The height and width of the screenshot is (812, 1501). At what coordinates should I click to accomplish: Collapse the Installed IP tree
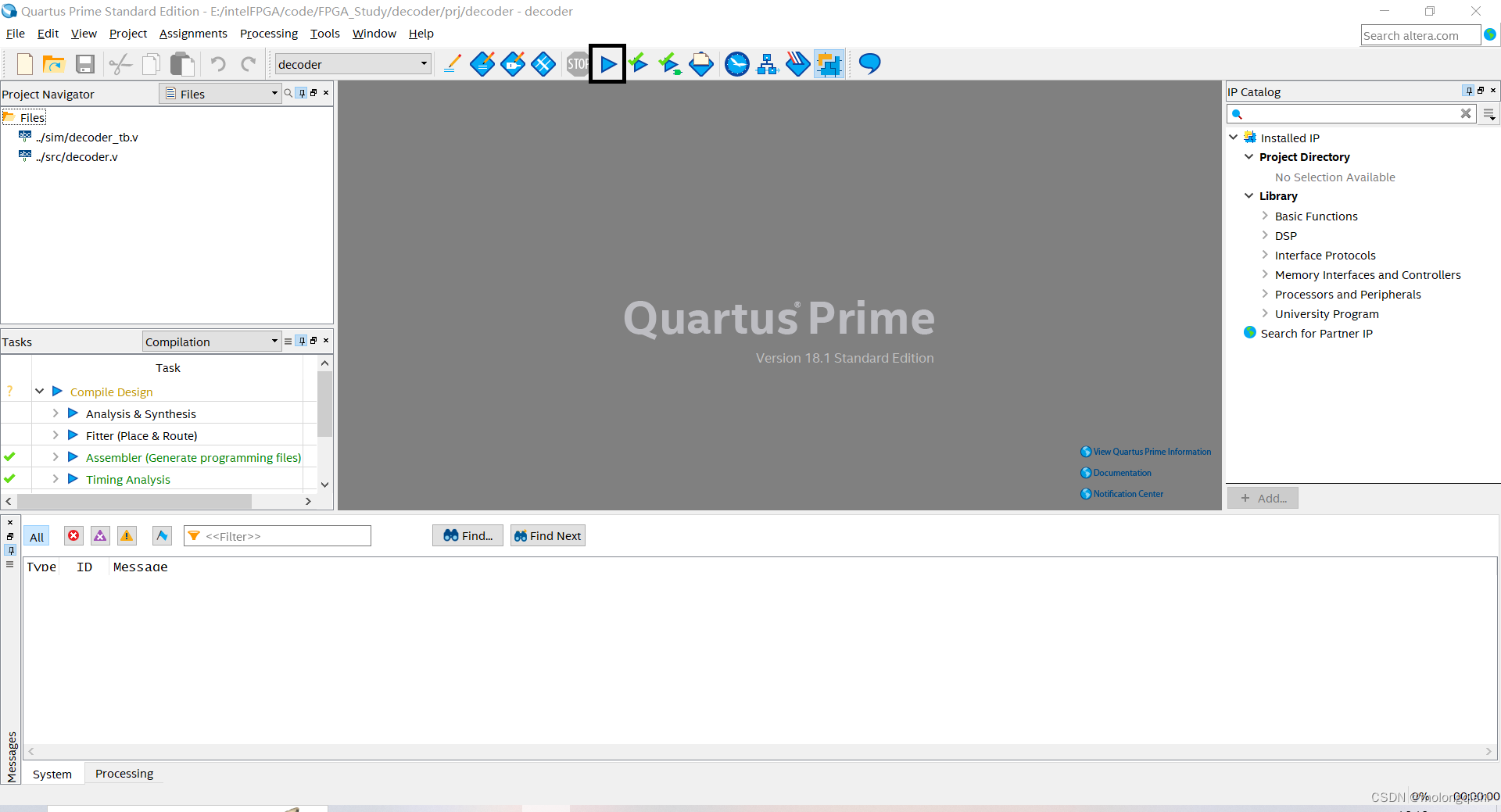[1233, 137]
